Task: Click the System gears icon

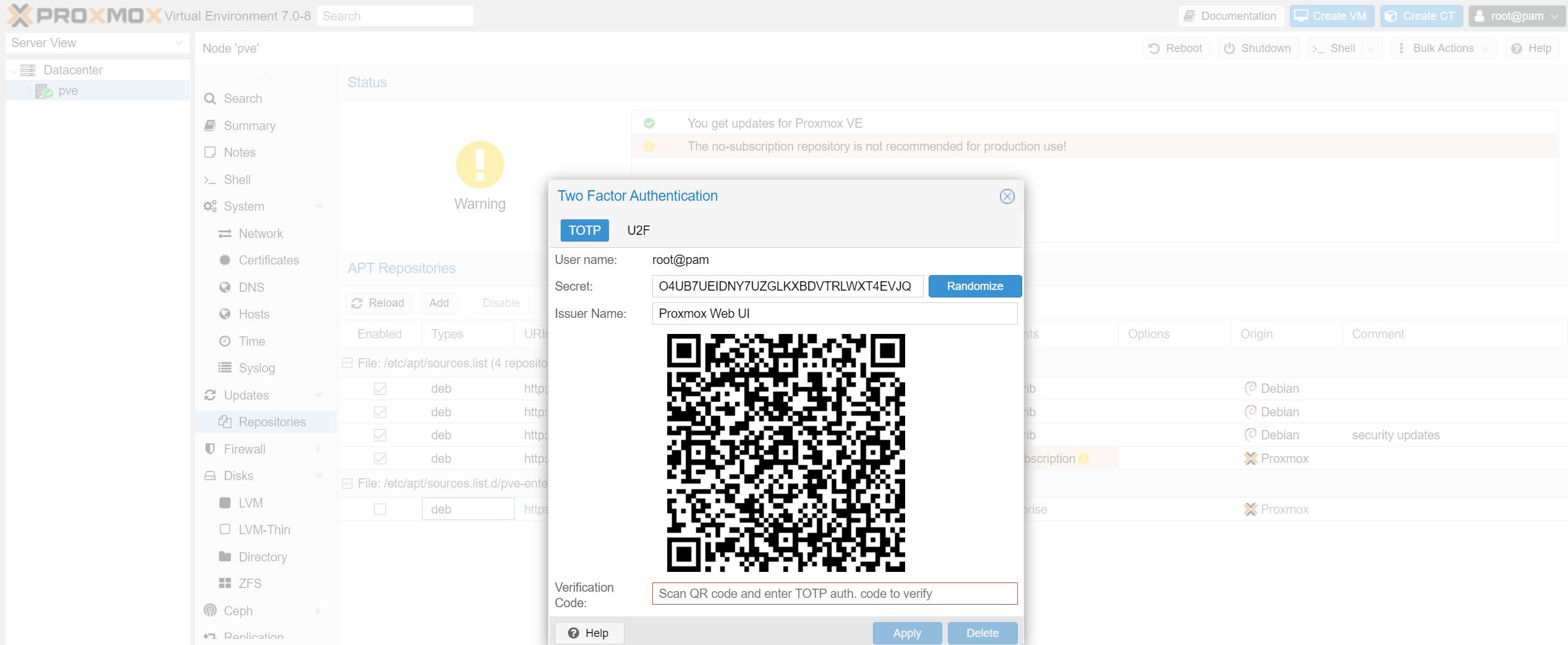Action: [210, 206]
